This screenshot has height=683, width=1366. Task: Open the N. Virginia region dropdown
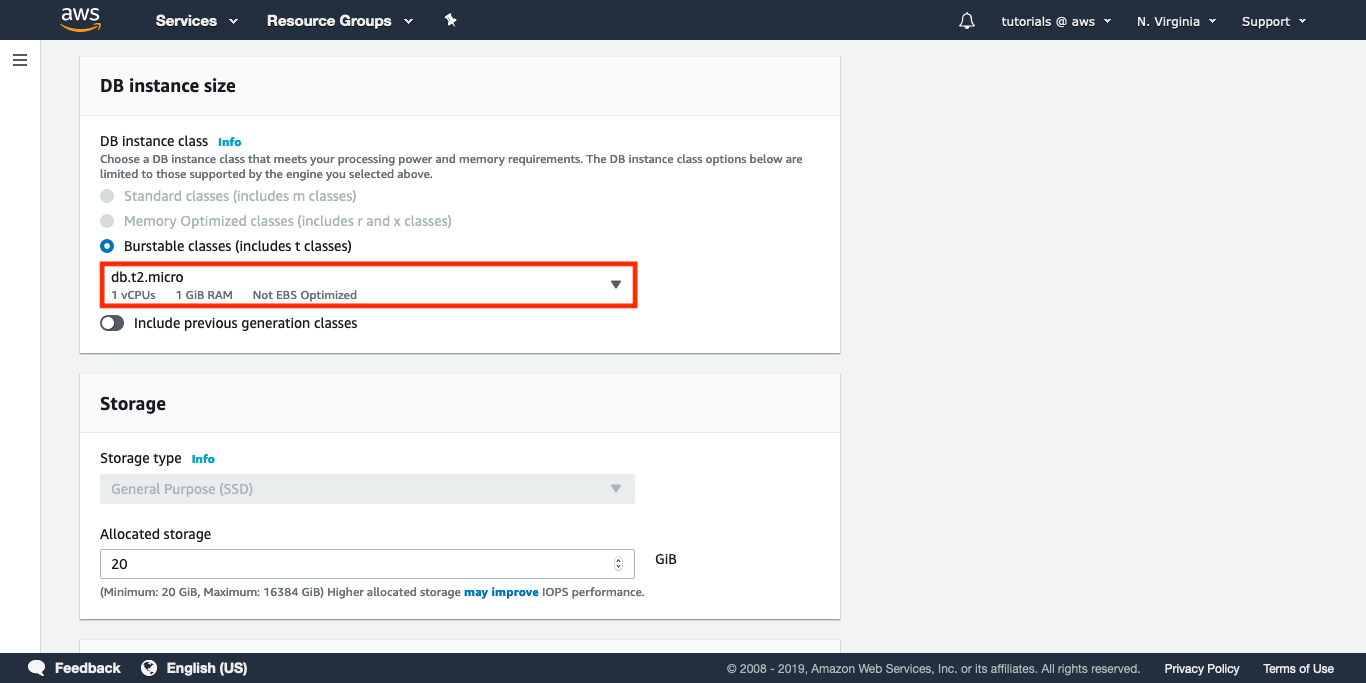1176,21
